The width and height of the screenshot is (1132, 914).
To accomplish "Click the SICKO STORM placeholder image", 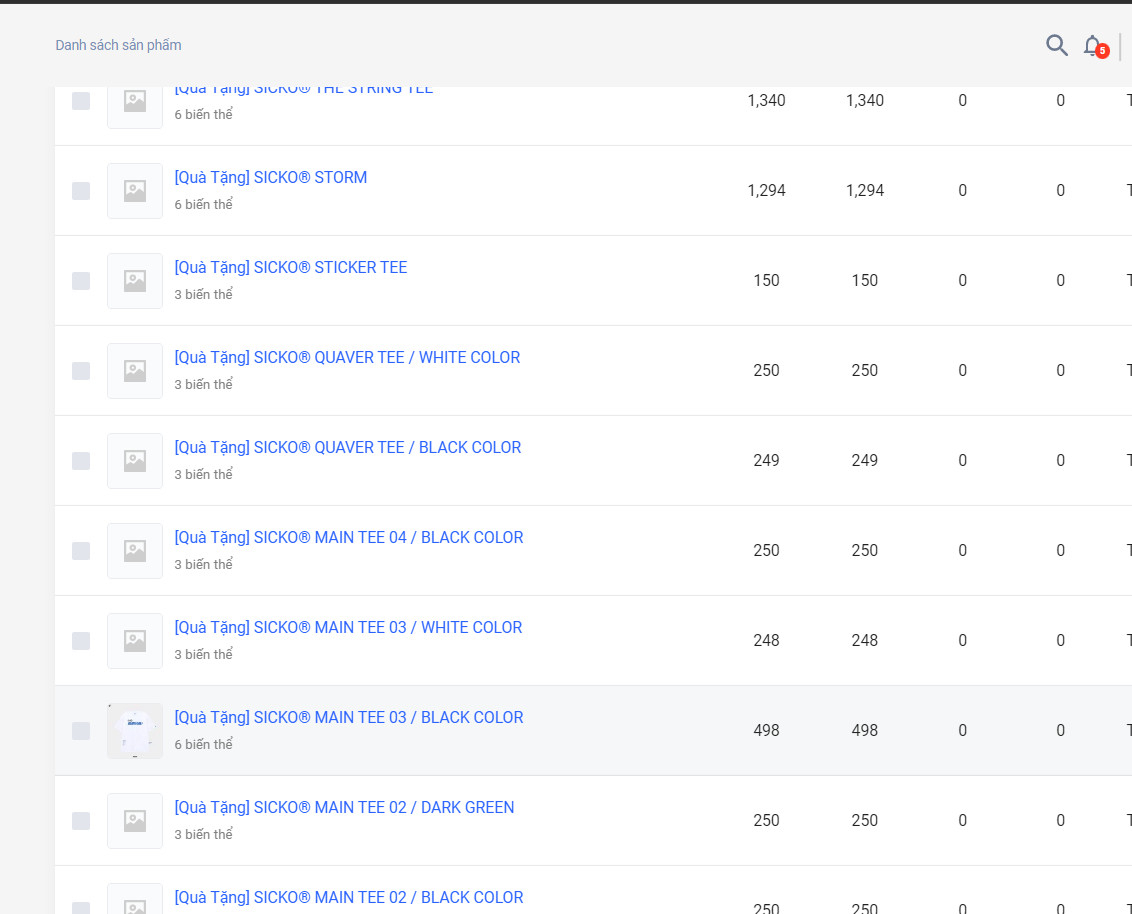I will click(135, 191).
